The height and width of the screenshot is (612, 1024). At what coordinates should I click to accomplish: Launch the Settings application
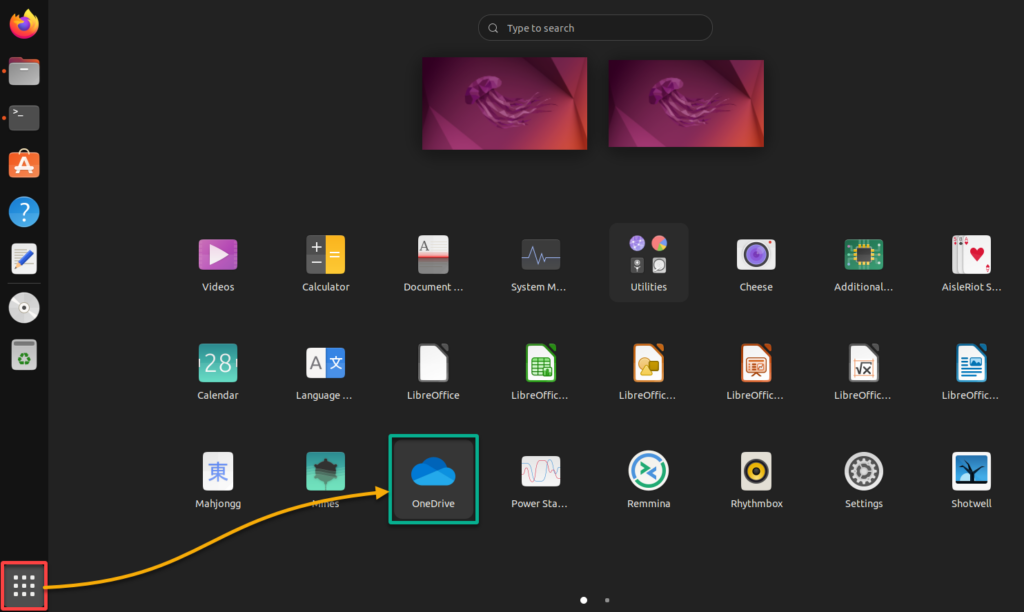pyautogui.click(x=863, y=470)
